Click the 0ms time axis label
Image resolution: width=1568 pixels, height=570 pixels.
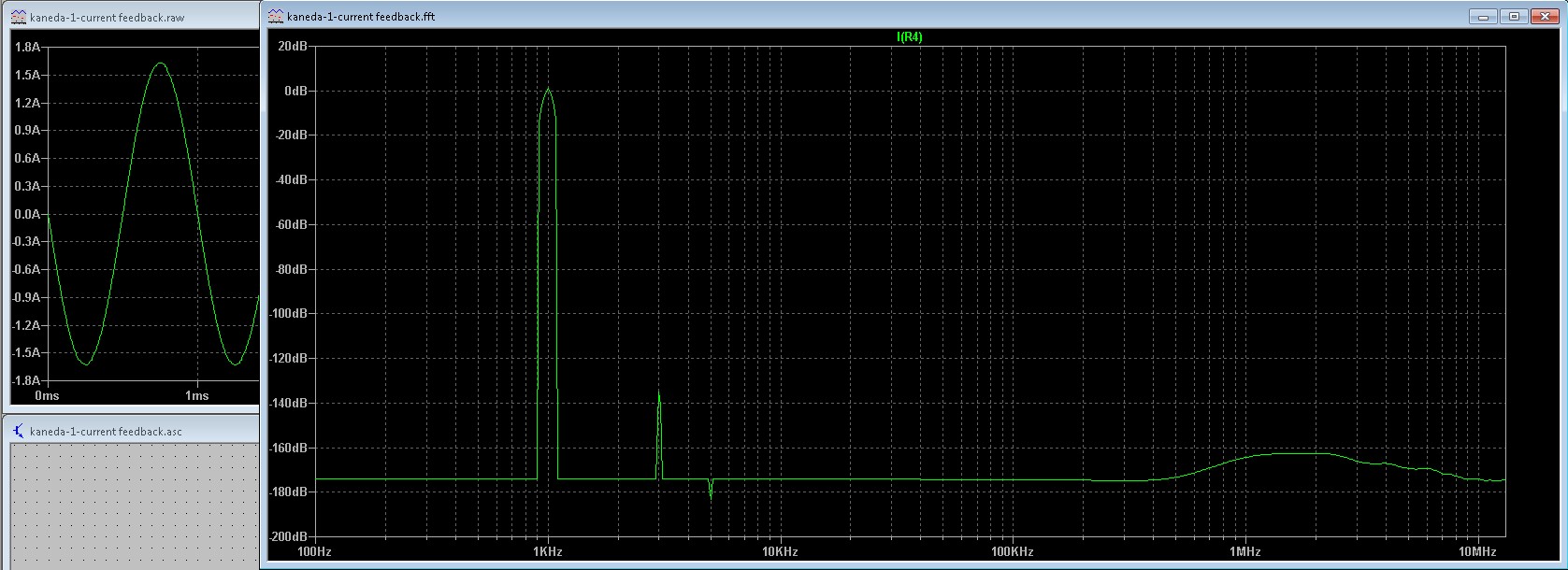click(x=47, y=396)
